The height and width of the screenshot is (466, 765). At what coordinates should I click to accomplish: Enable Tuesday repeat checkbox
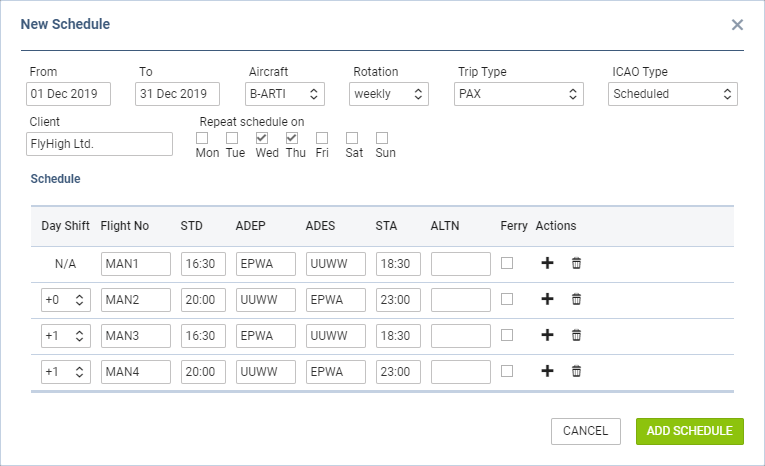[232, 138]
